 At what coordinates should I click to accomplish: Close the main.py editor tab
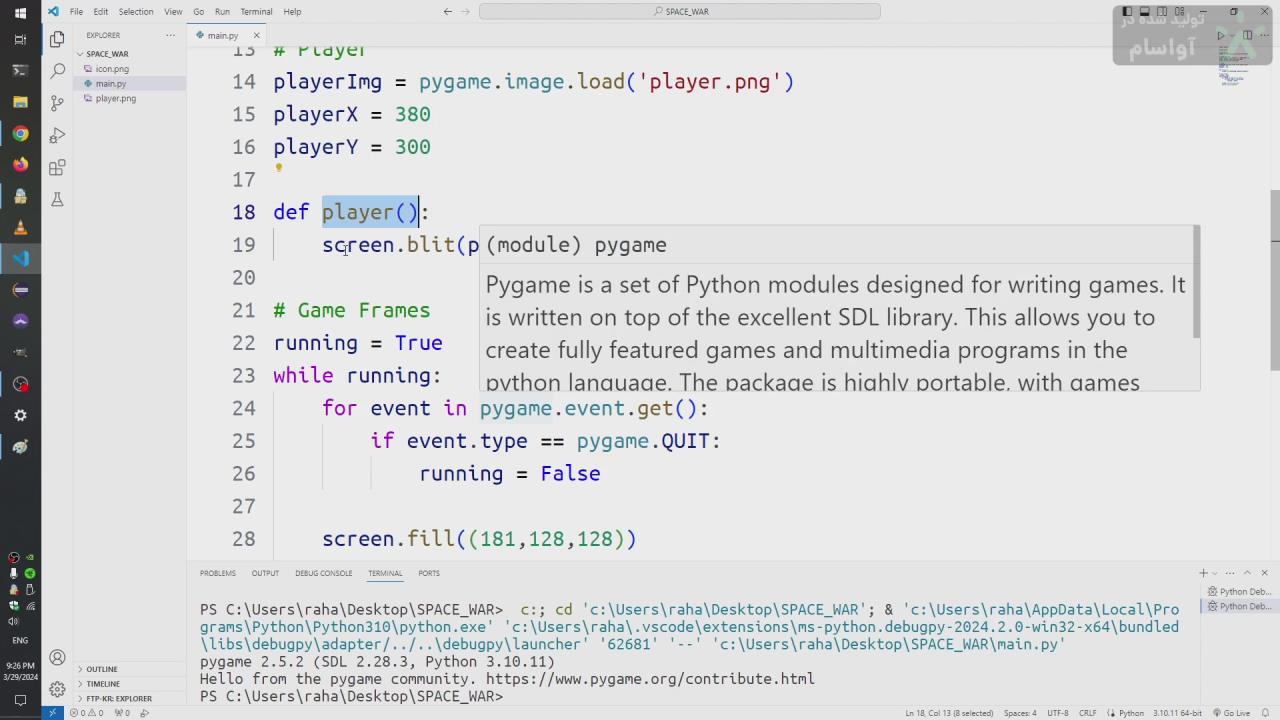click(256, 36)
